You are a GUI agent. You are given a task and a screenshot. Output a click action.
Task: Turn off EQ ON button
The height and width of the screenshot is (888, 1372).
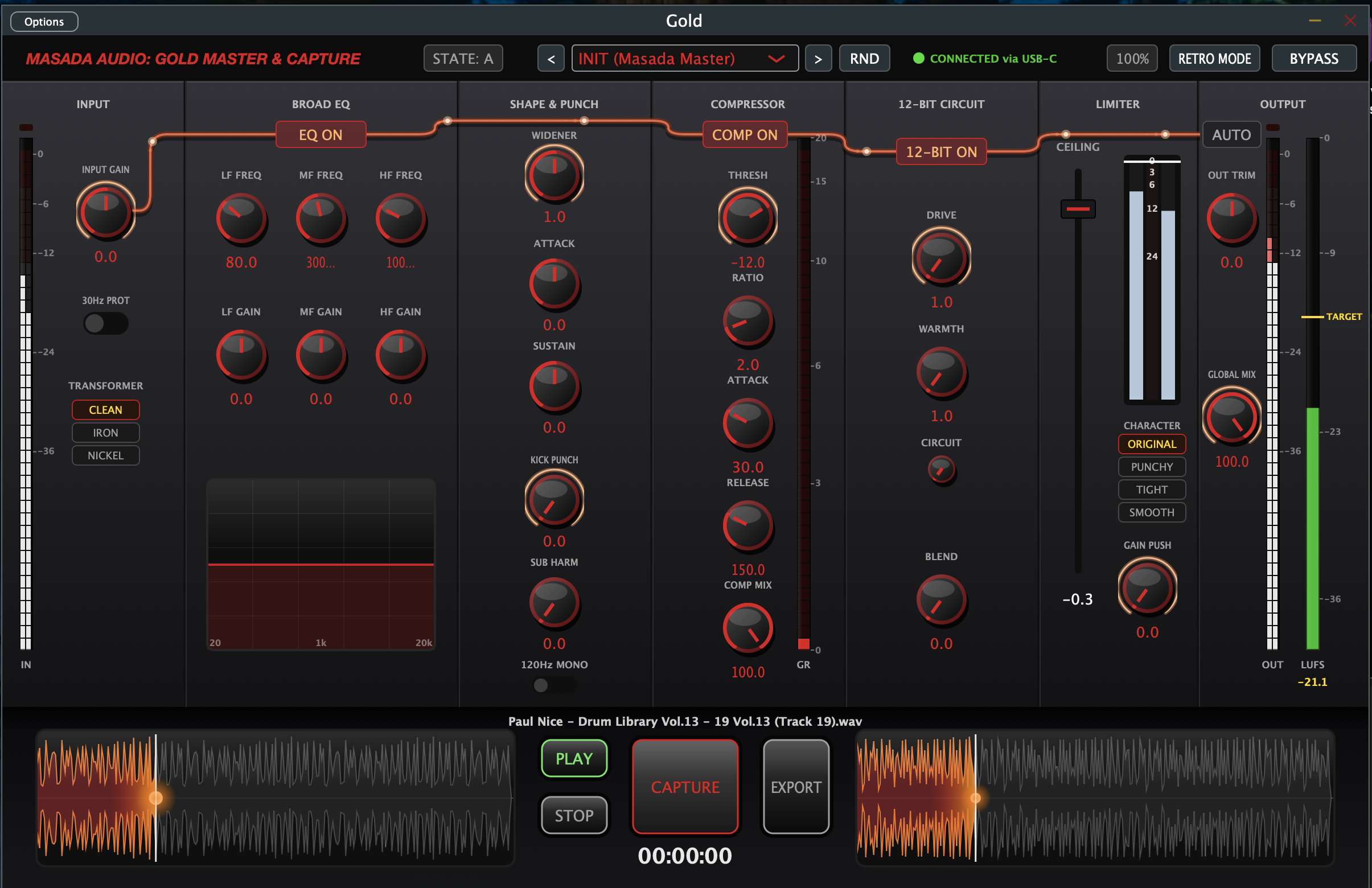(321, 135)
